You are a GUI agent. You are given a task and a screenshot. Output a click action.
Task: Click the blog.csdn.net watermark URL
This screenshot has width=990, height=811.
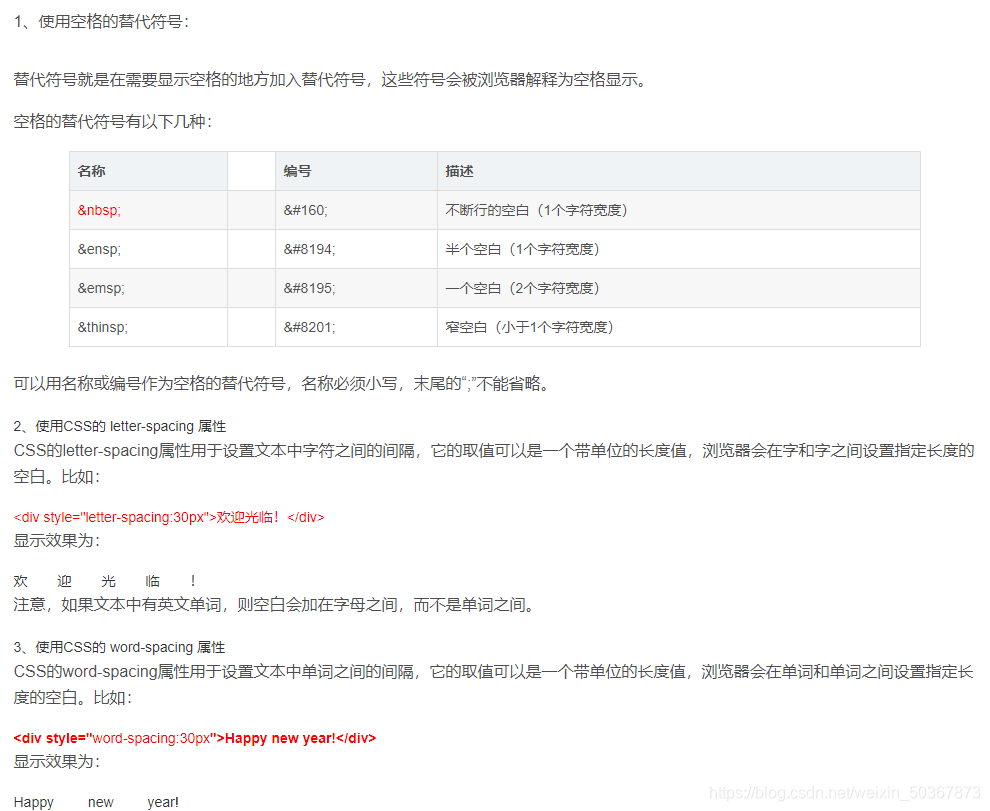(x=845, y=792)
